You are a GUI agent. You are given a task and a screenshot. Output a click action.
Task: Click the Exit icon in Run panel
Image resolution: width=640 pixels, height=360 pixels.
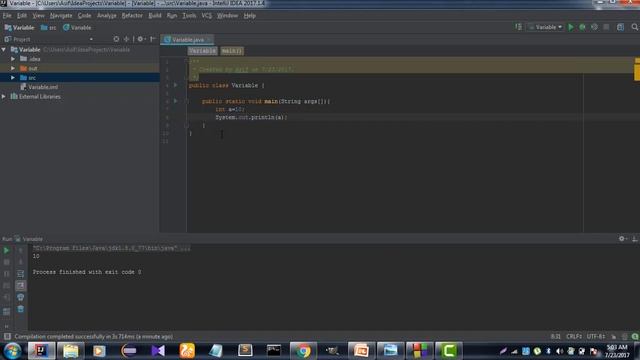tap(7, 298)
